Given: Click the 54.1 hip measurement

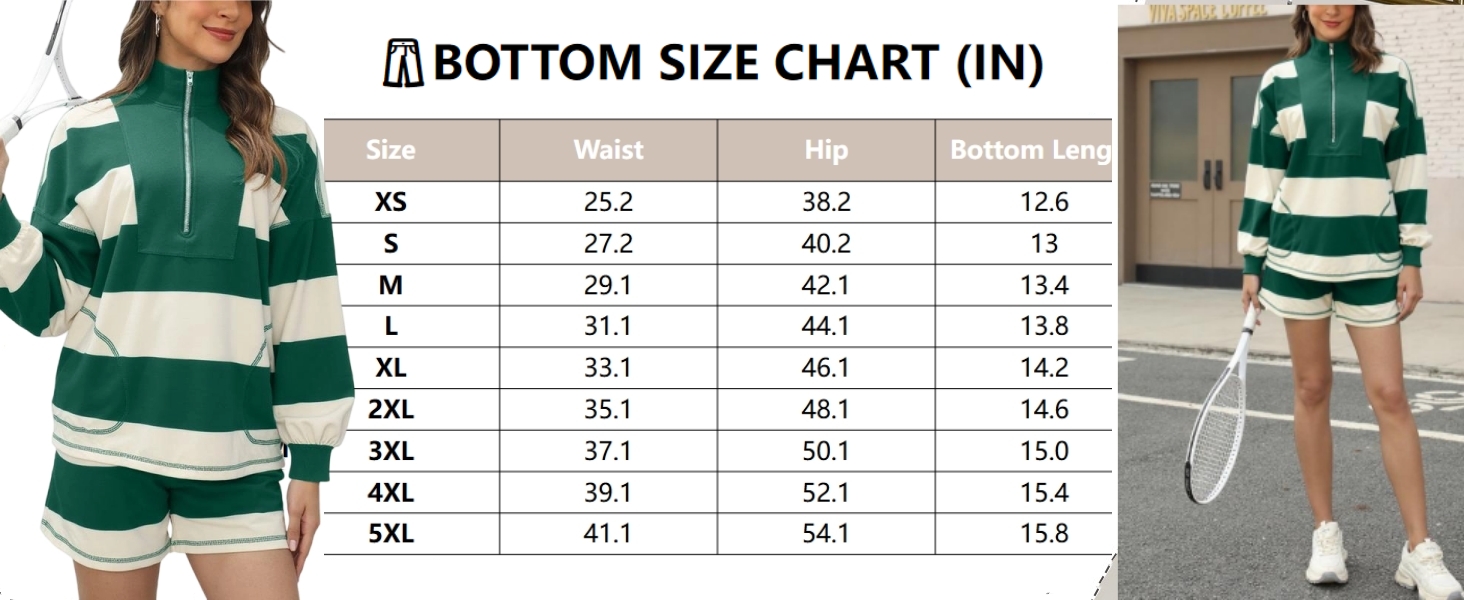Looking at the screenshot, I should tap(826, 535).
